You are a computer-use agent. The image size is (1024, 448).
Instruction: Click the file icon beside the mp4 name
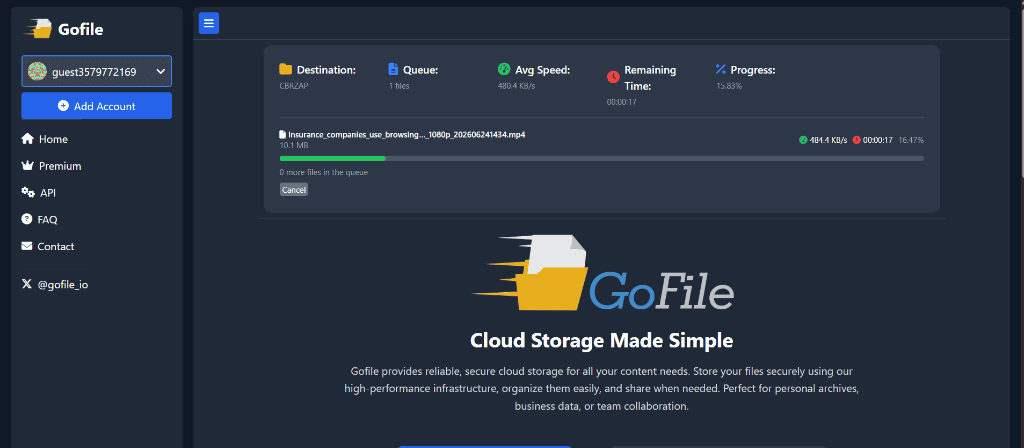[283, 135]
